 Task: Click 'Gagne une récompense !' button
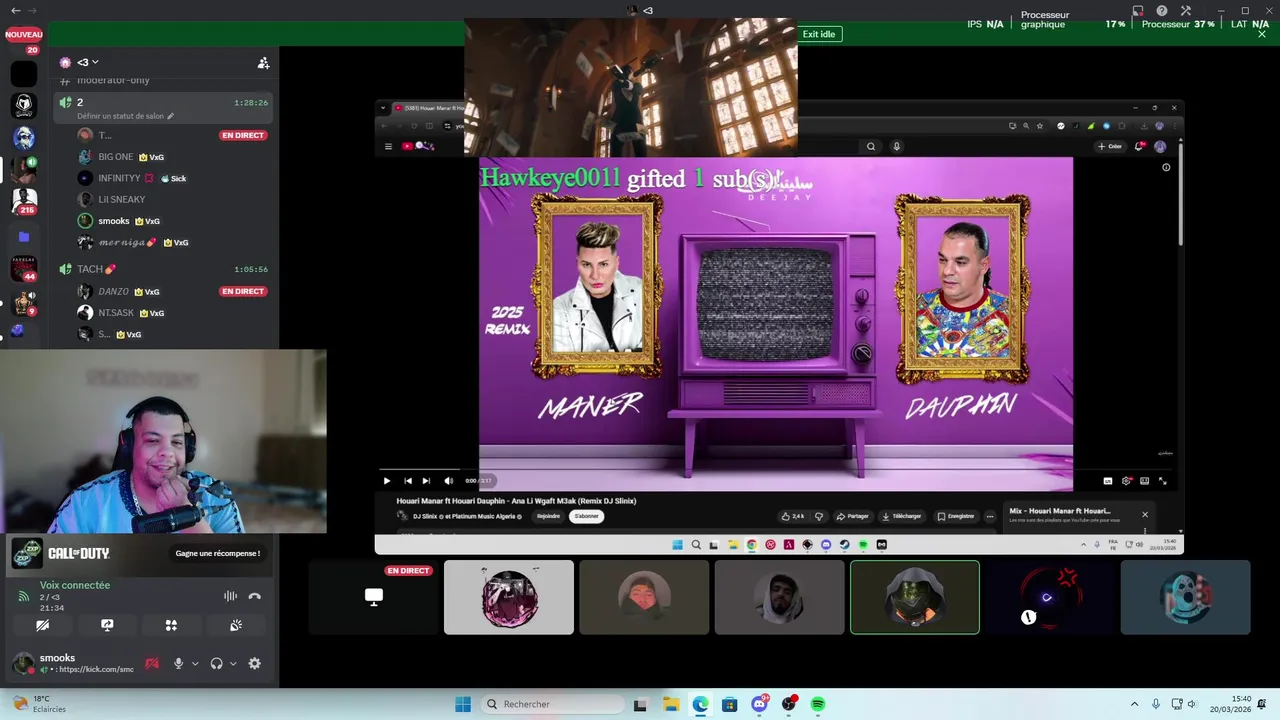[218, 553]
